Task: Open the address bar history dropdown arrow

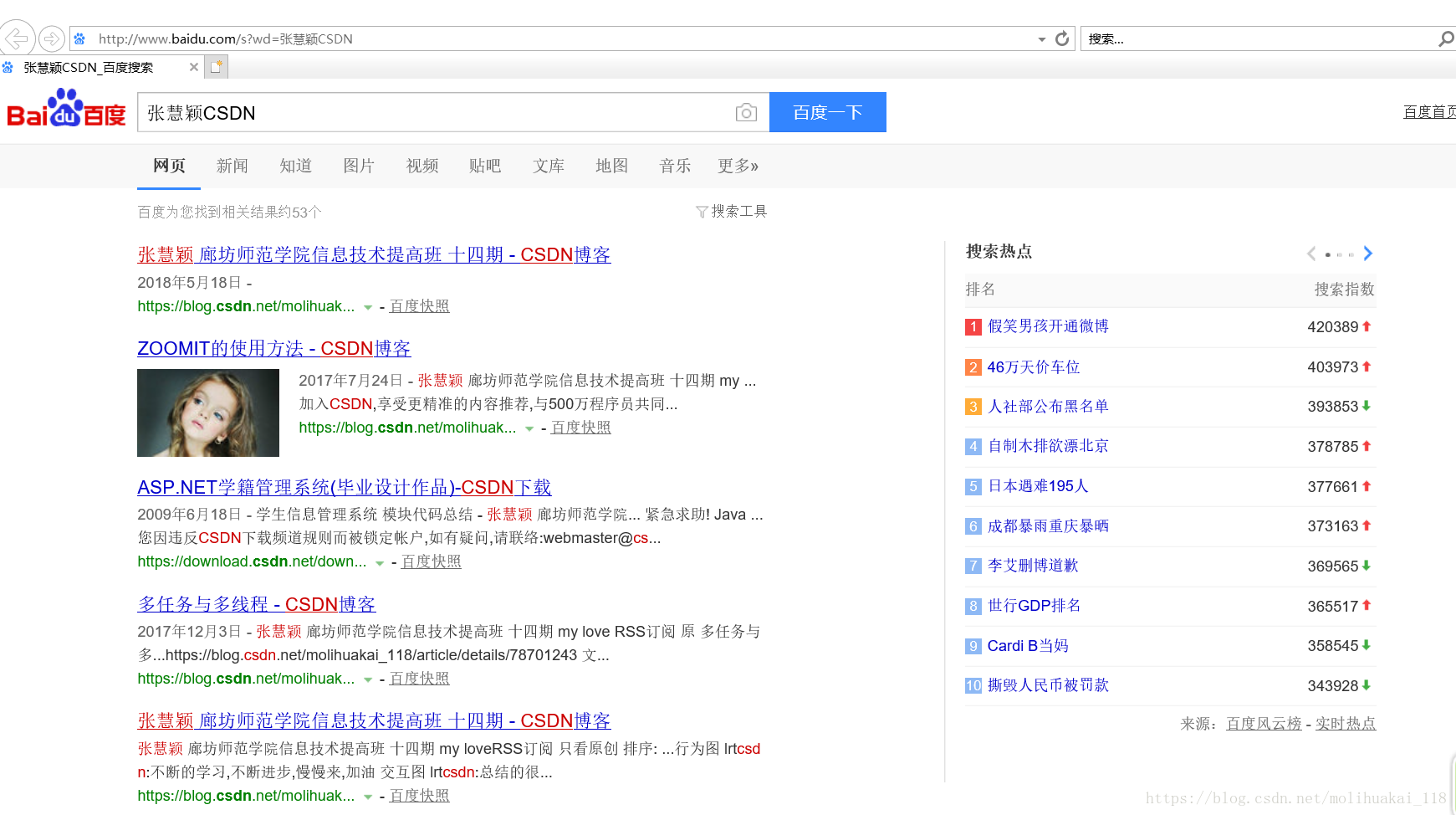Action: 1042,39
